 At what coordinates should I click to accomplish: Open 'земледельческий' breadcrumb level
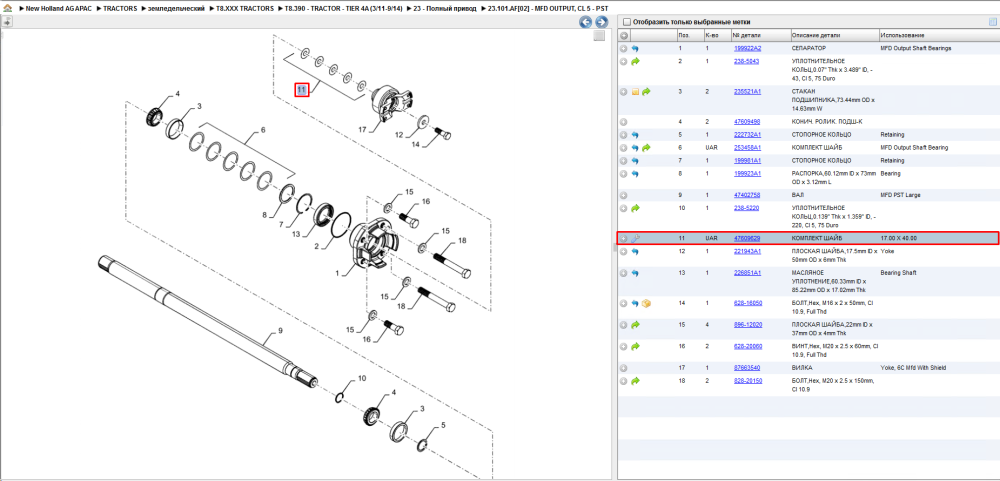[x=175, y=9]
